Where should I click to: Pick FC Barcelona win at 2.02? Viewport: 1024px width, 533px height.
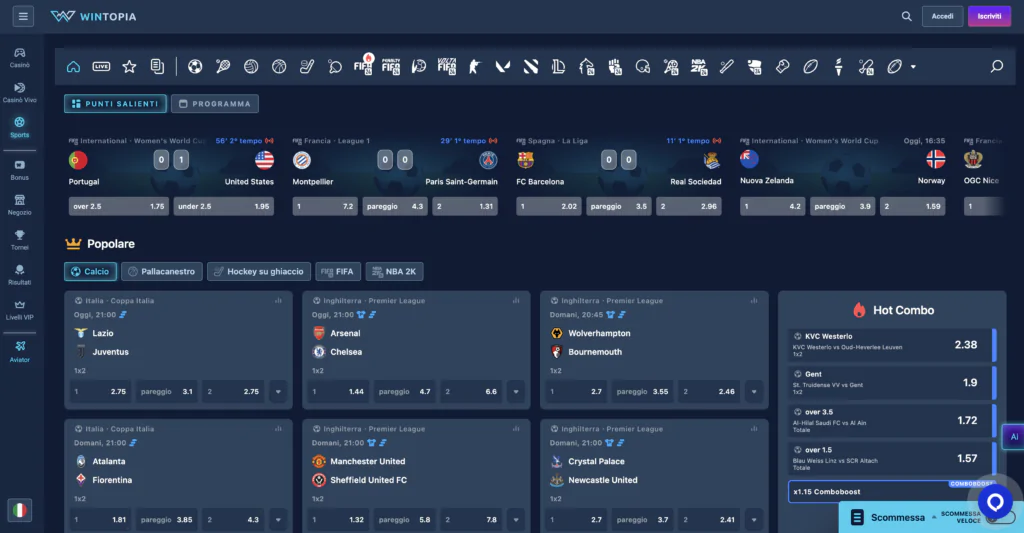(x=548, y=206)
